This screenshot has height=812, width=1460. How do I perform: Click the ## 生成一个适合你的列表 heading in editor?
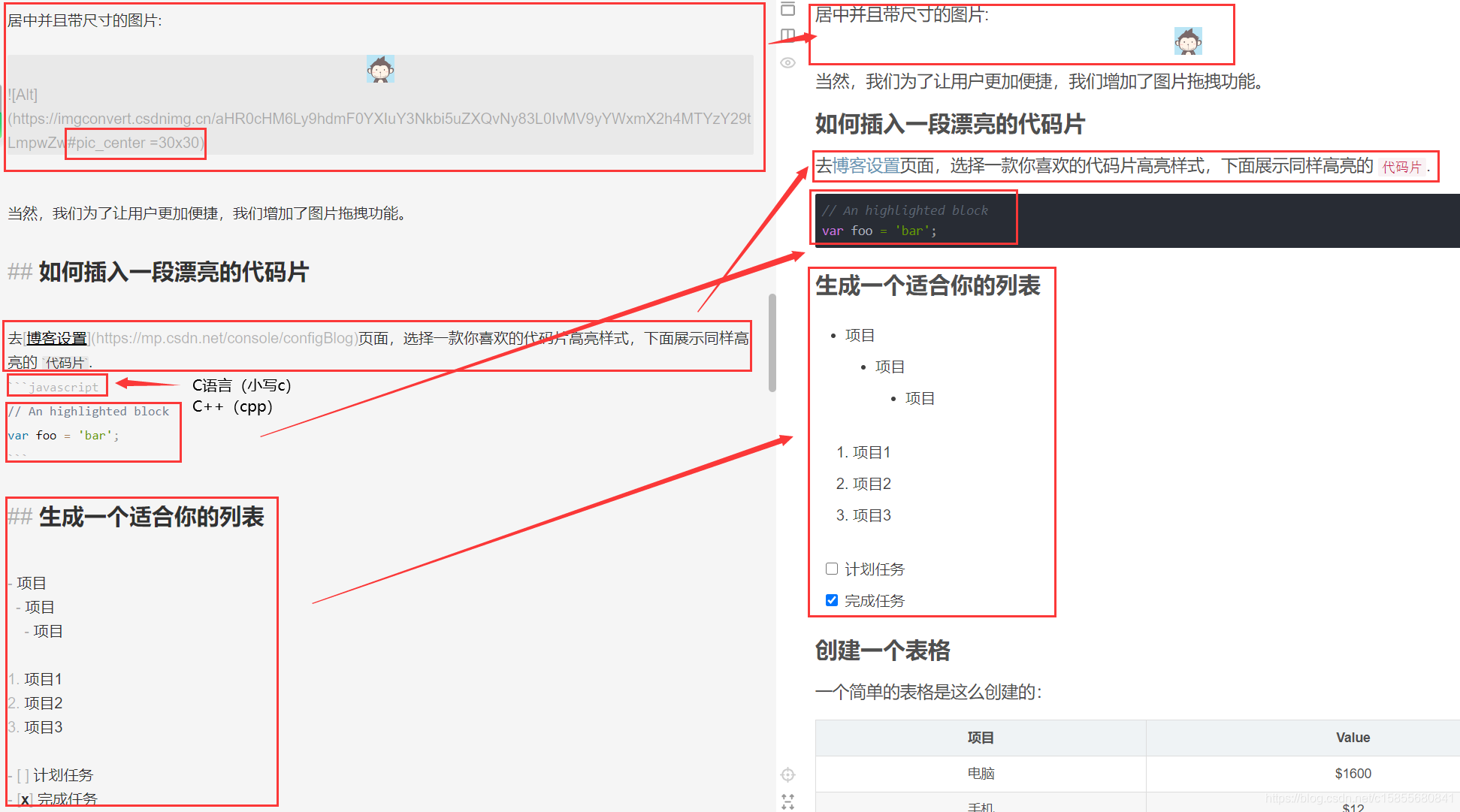tap(136, 517)
